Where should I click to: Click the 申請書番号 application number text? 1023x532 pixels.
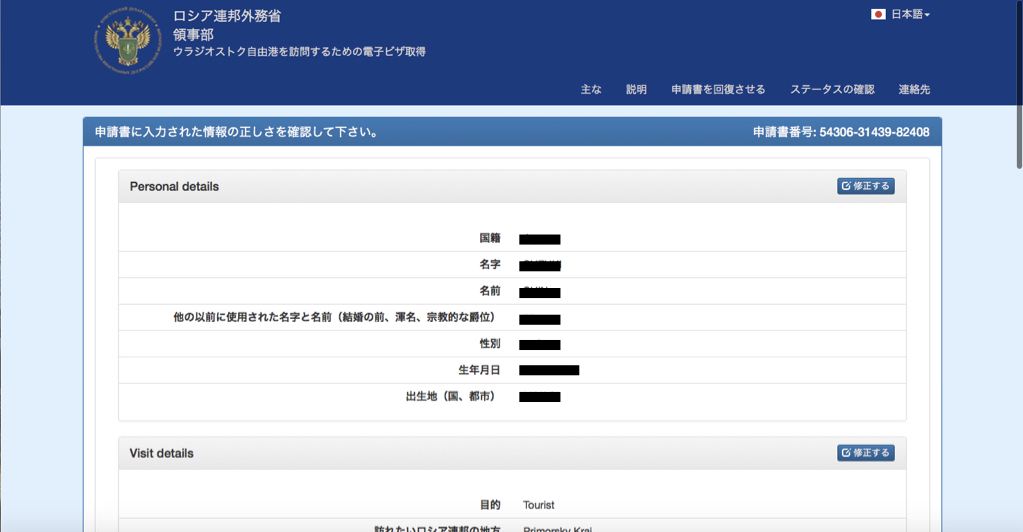pos(841,132)
